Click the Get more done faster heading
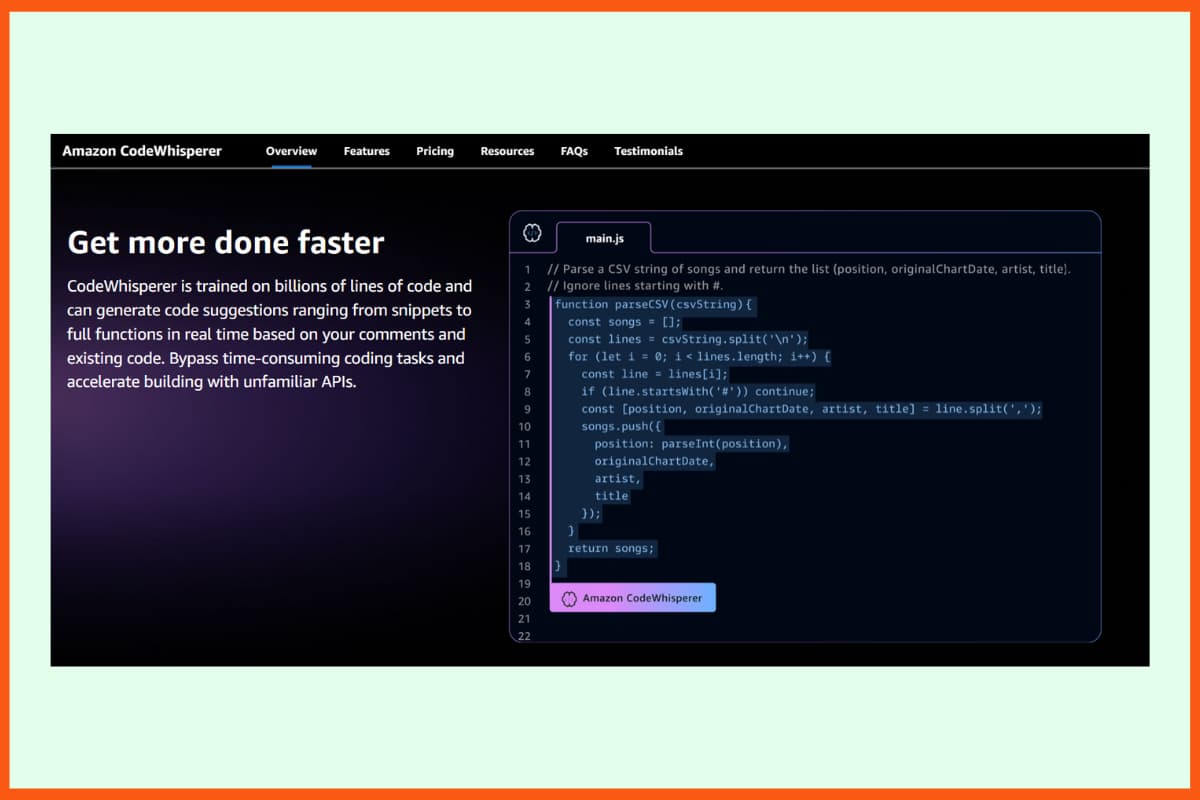The width and height of the screenshot is (1200, 800). click(225, 242)
